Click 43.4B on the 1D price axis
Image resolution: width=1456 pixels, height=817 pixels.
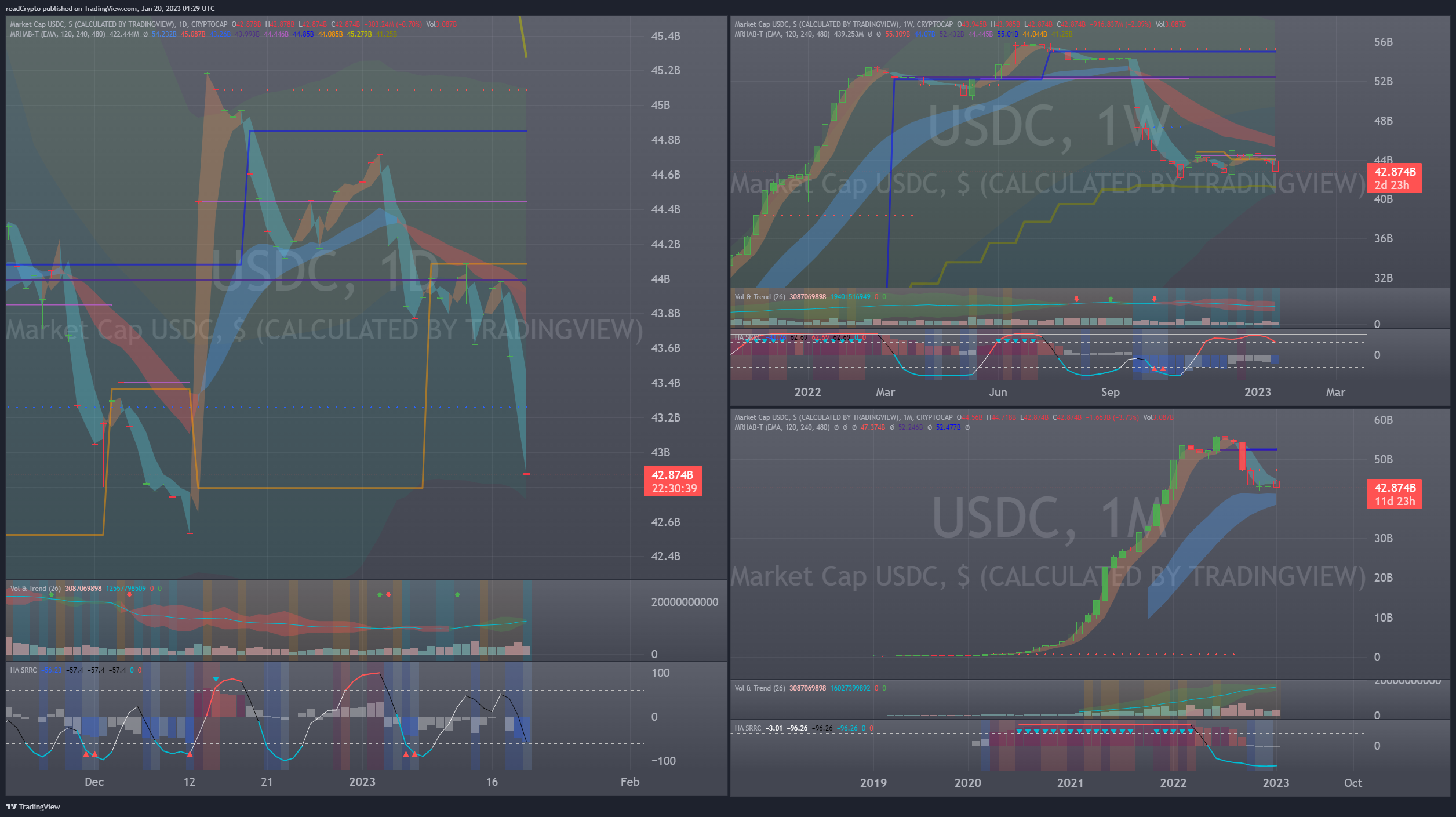[665, 383]
